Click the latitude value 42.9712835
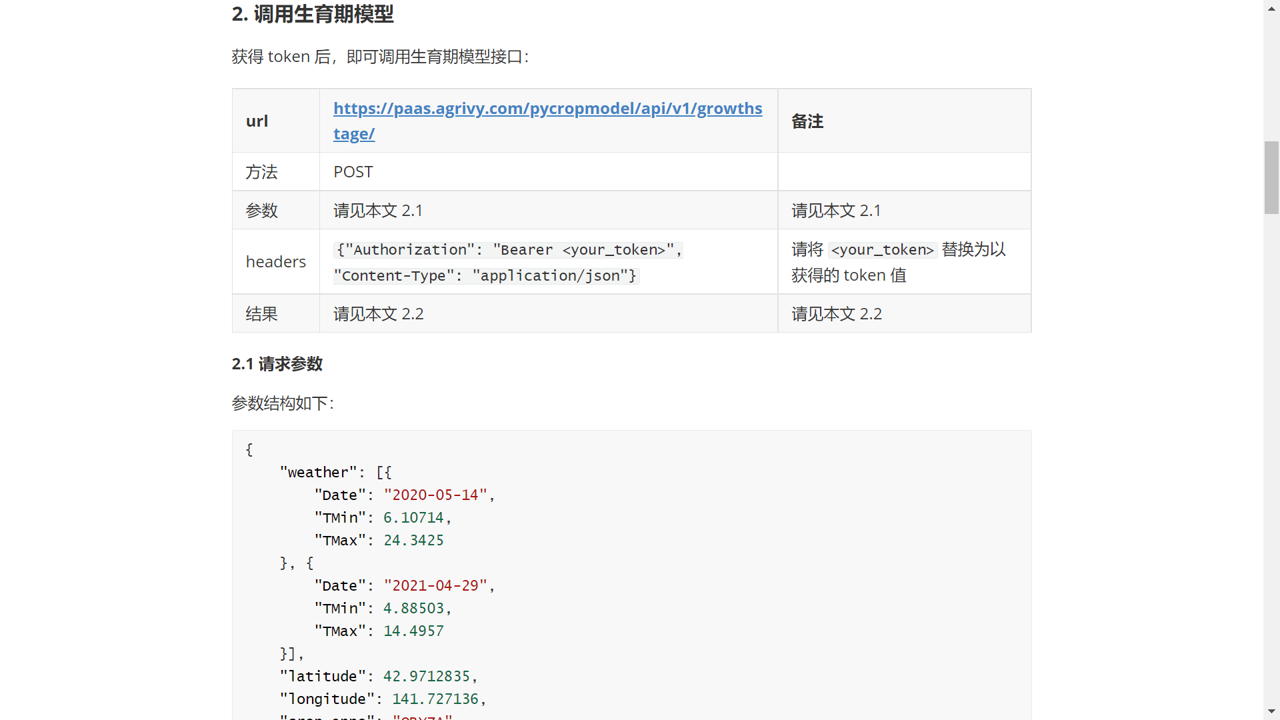 427,676
